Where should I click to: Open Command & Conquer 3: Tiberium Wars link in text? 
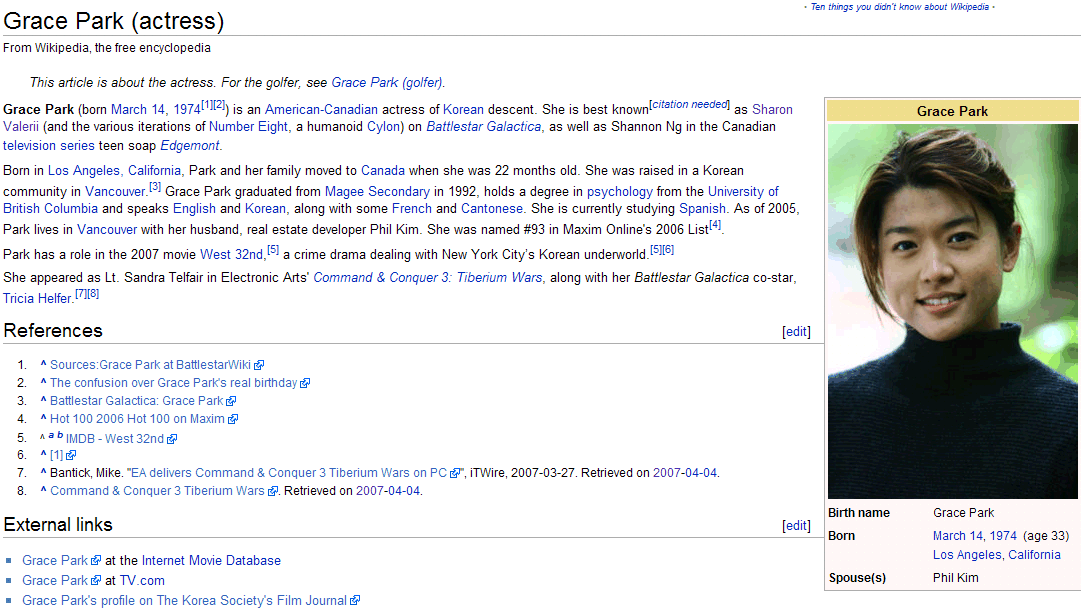[x=427, y=278]
